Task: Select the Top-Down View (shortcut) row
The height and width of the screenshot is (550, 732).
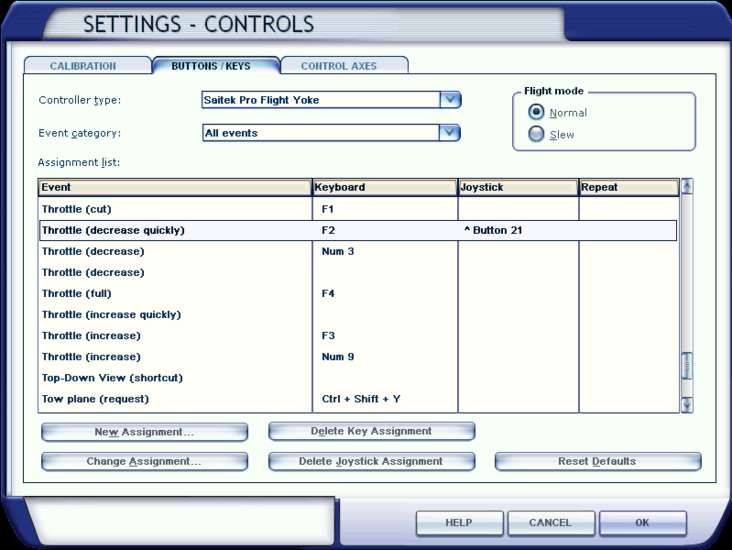Action: 358,377
